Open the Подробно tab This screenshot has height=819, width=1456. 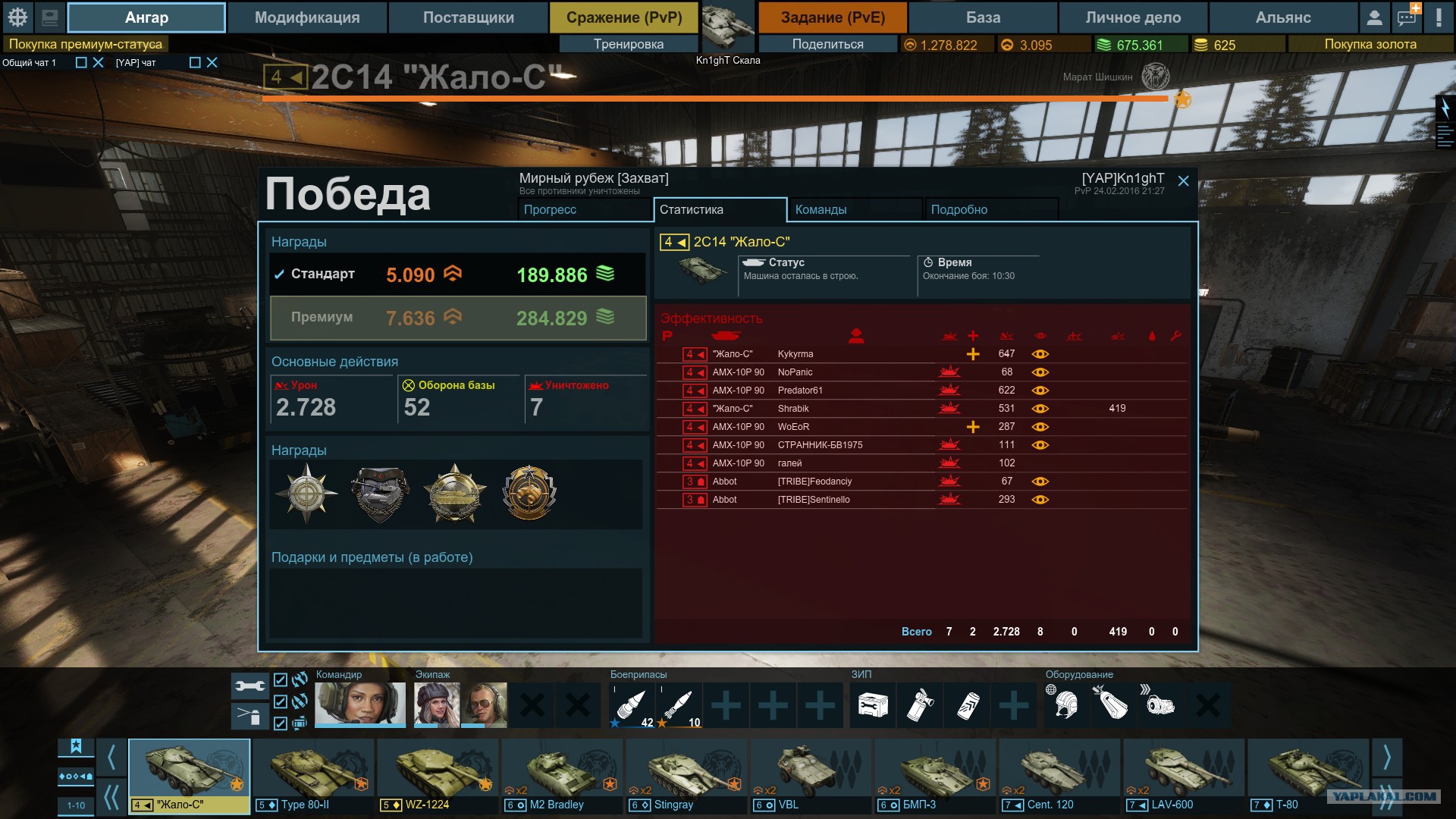pyautogui.click(x=991, y=210)
